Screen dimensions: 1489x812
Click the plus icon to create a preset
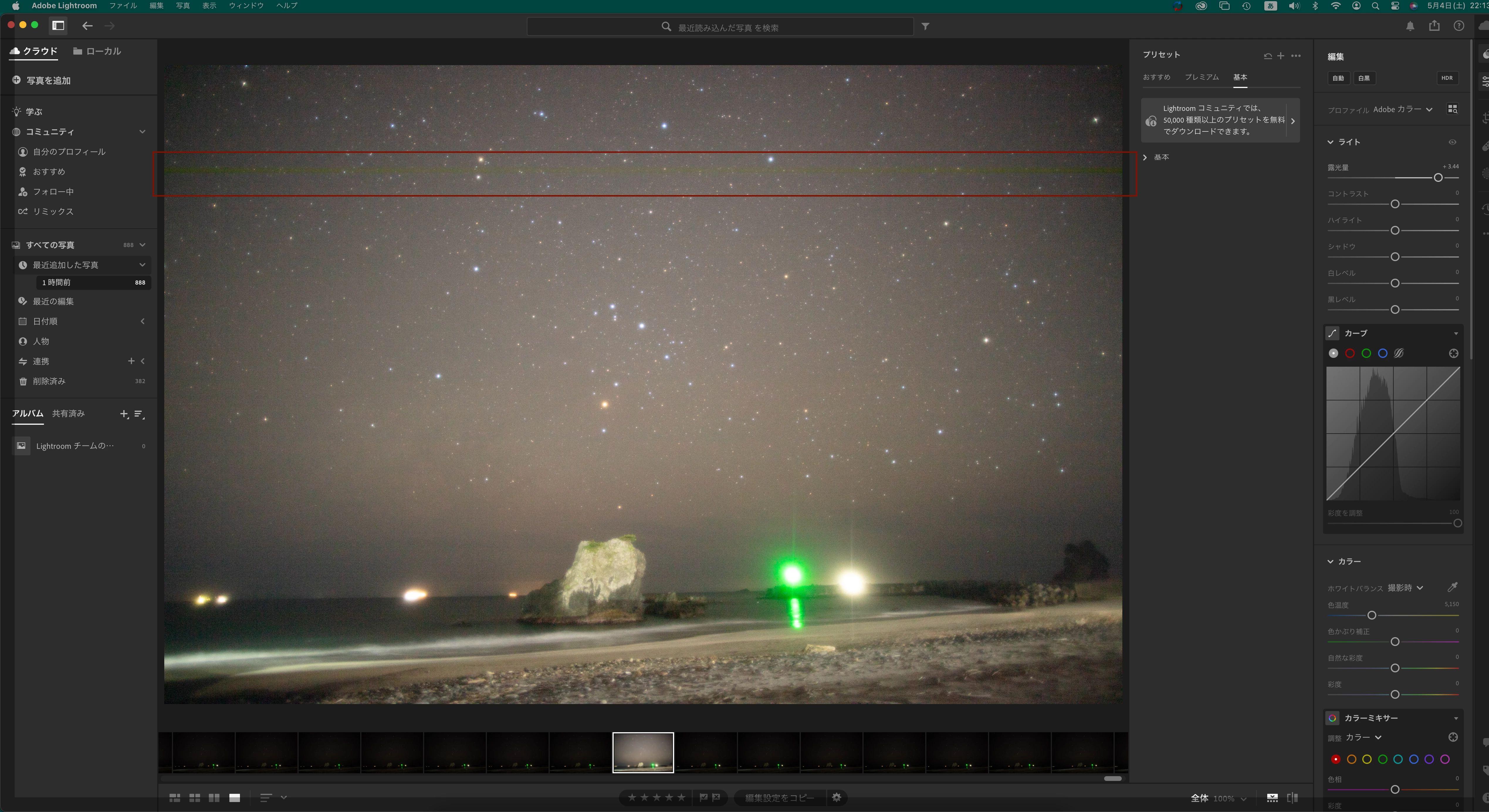(x=1280, y=55)
